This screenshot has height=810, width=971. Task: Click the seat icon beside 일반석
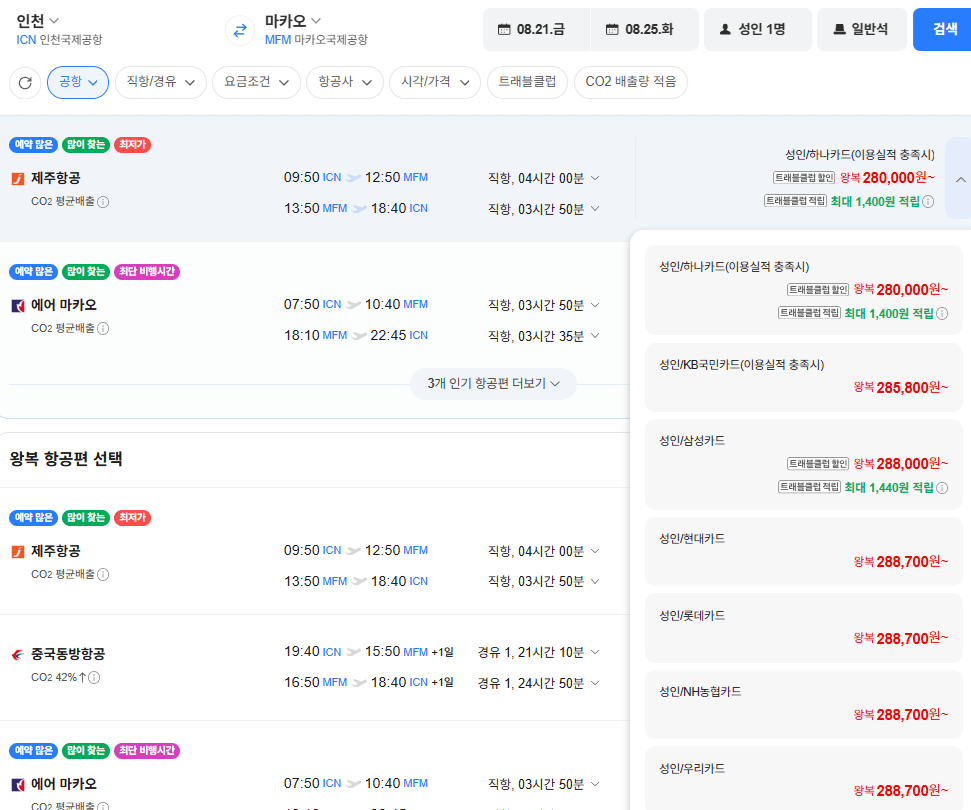840,29
